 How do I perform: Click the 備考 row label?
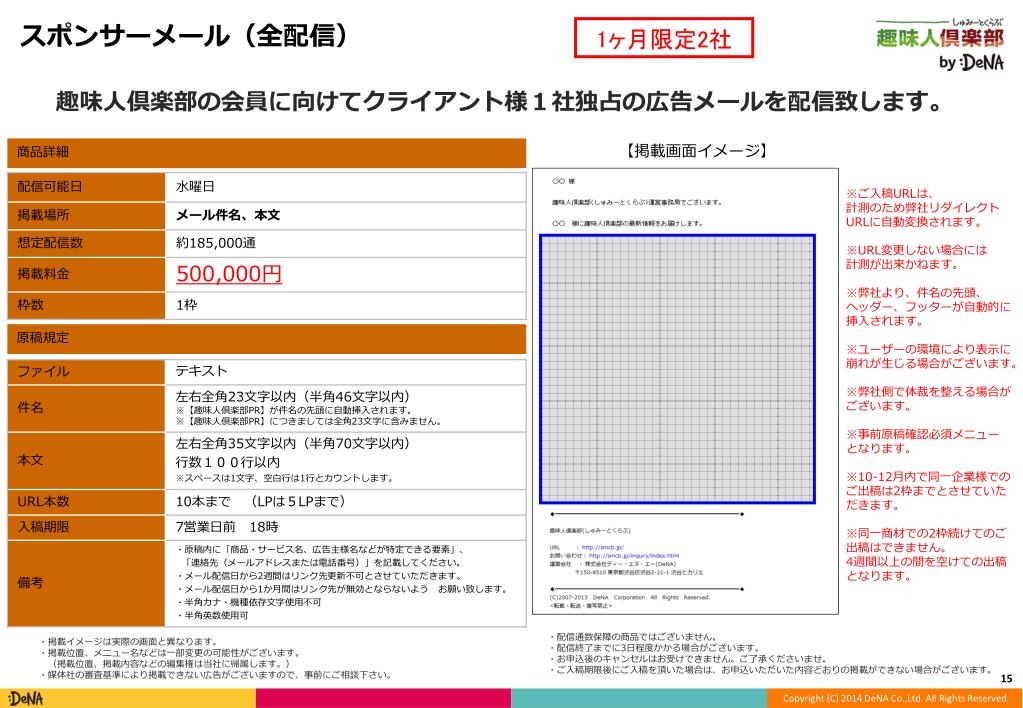point(86,583)
